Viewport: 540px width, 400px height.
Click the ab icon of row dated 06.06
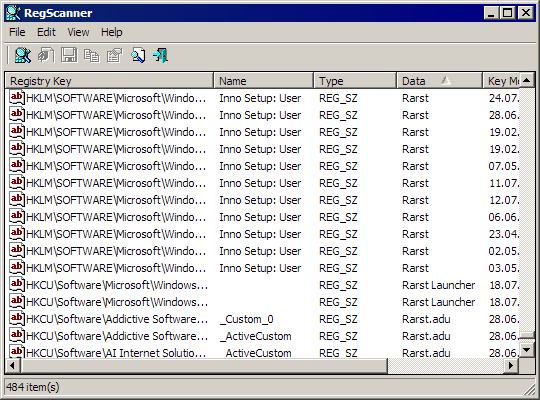click(x=17, y=216)
